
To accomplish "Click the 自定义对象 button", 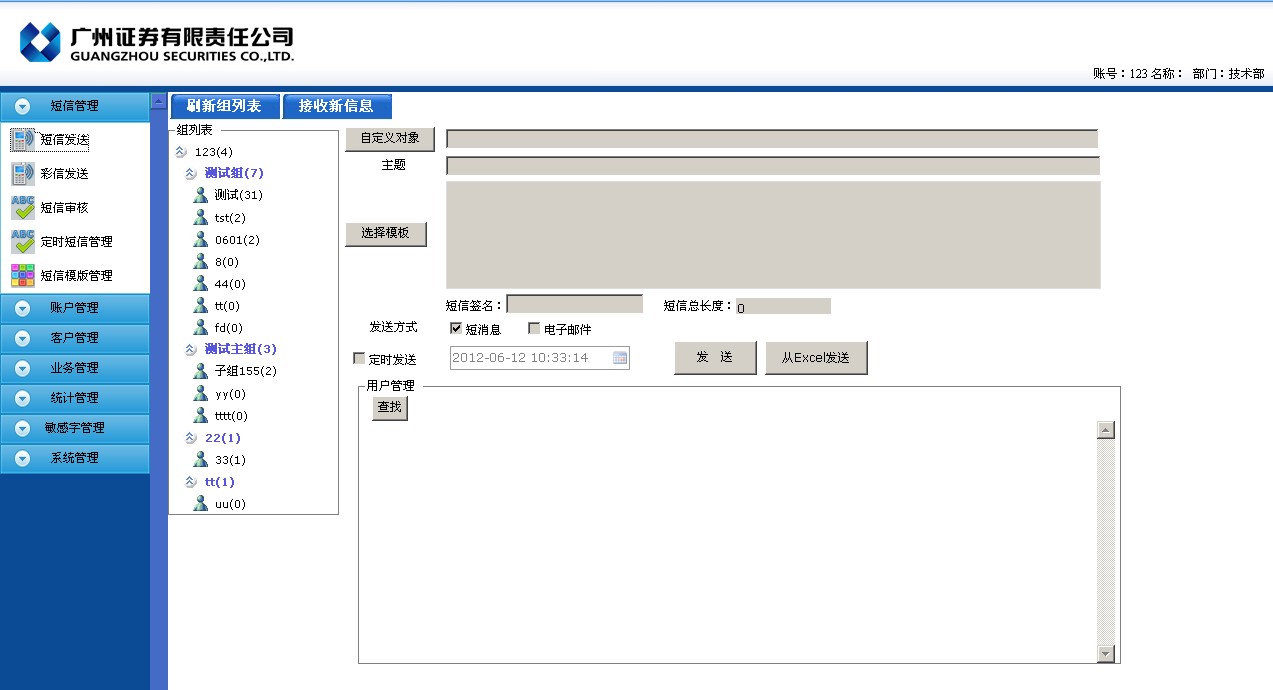I will 390,138.
